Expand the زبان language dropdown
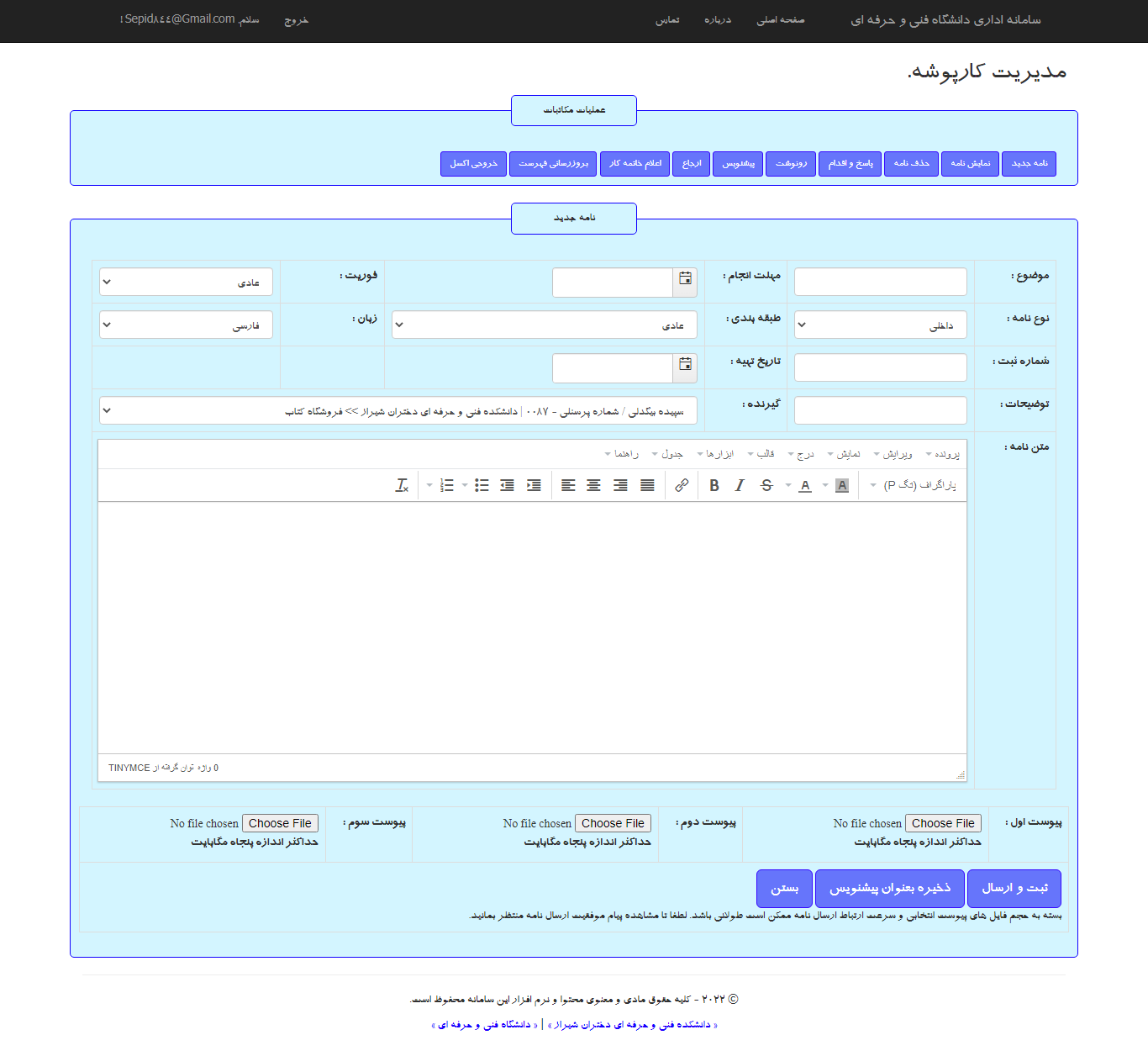The image size is (1148, 1051). (186, 325)
